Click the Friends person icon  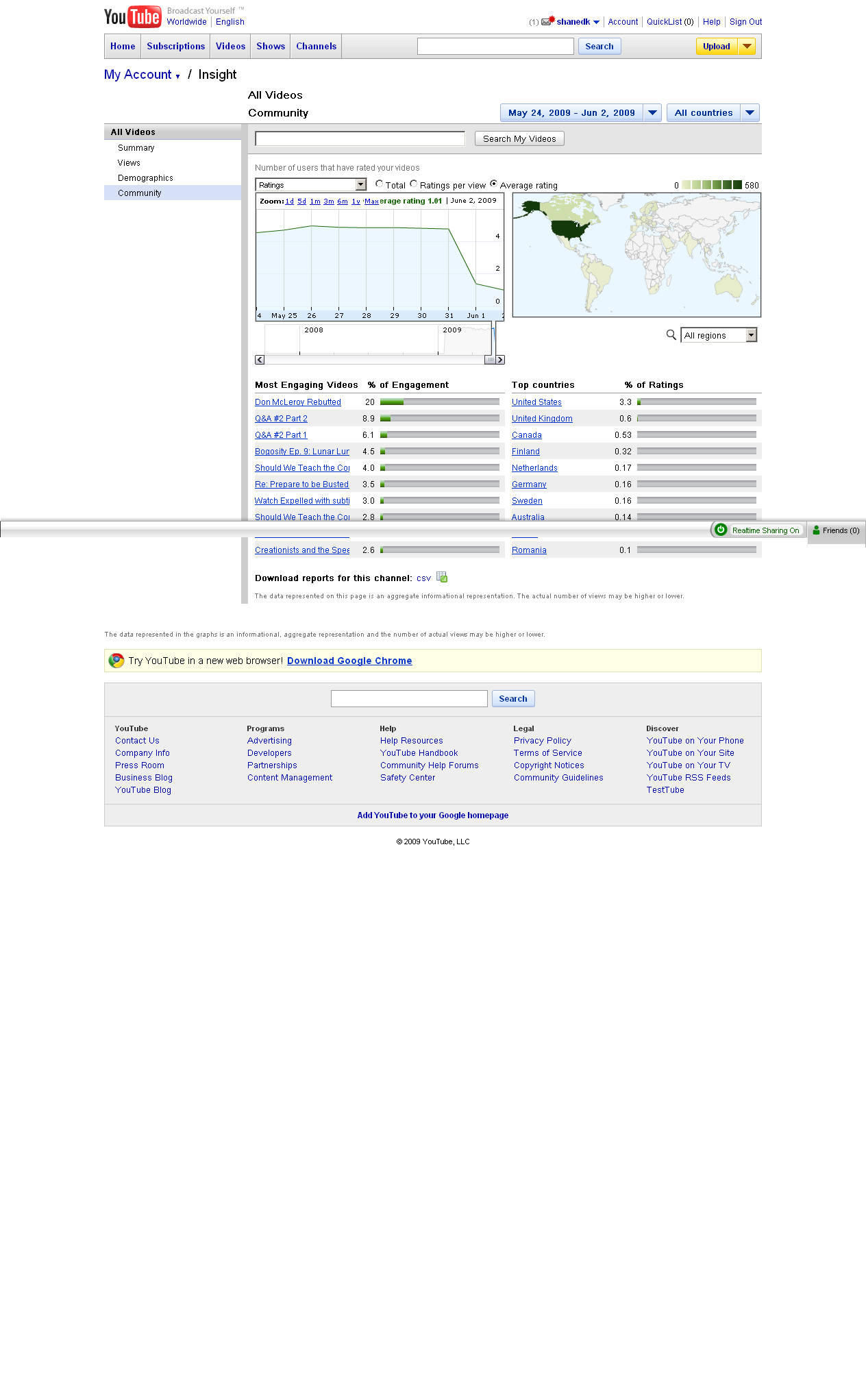[x=816, y=530]
